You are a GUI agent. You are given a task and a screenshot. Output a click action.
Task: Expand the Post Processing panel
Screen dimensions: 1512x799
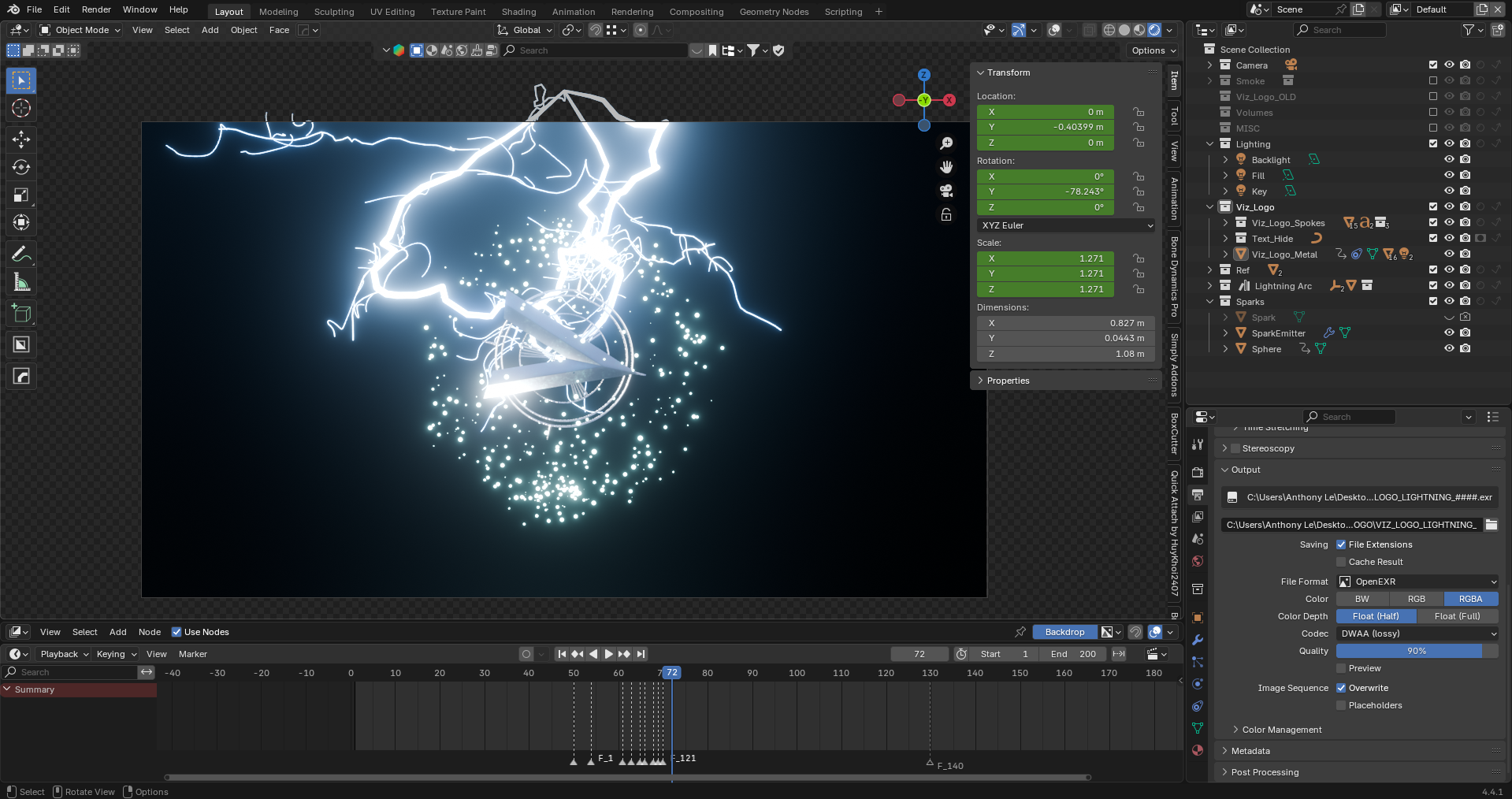pos(1265,772)
